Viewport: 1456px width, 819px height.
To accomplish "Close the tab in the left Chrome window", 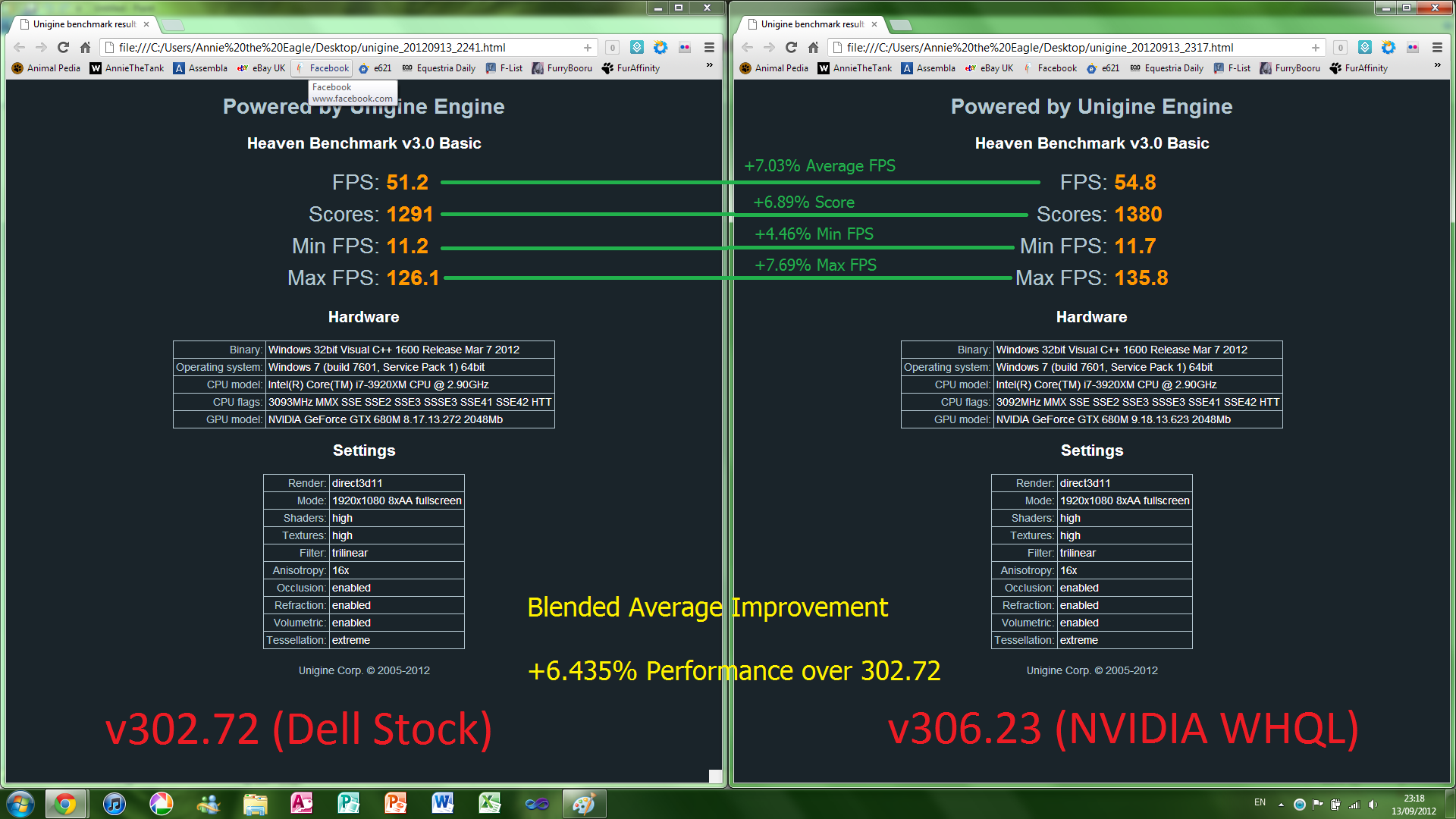I will click(146, 24).
